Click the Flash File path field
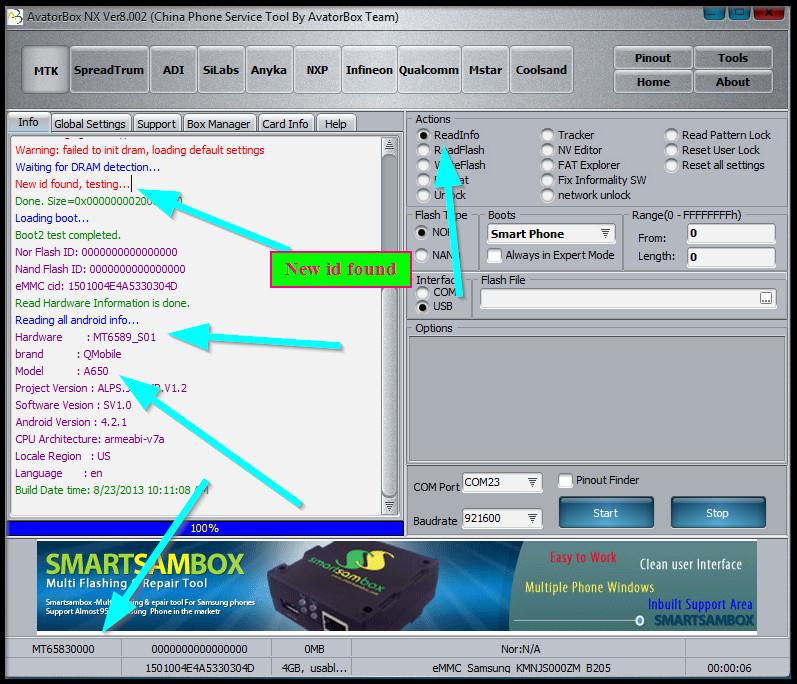Image resolution: width=797 pixels, height=684 pixels. pos(619,298)
